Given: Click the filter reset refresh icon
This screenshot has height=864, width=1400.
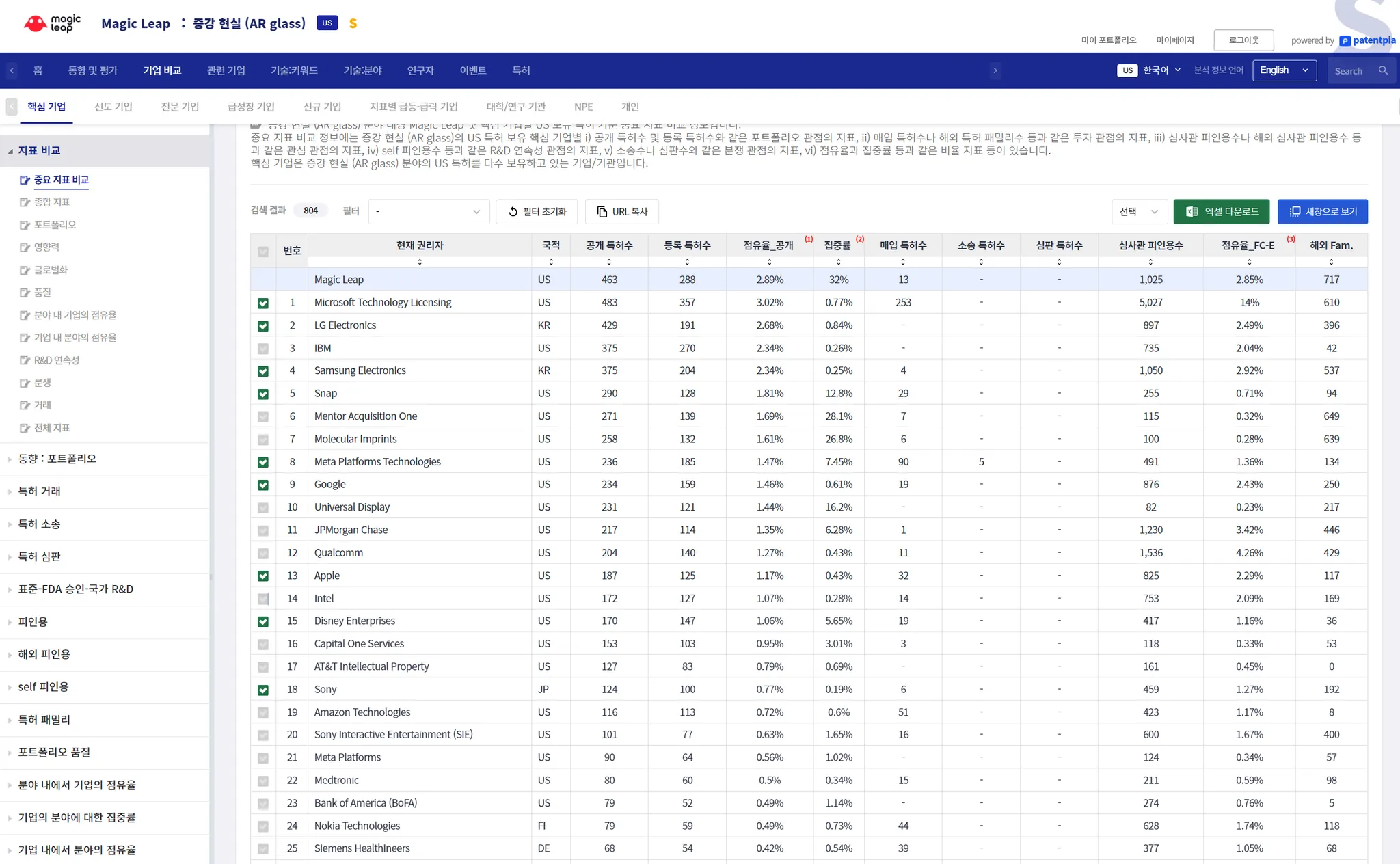Looking at the screenshot, I should [513, 212].
